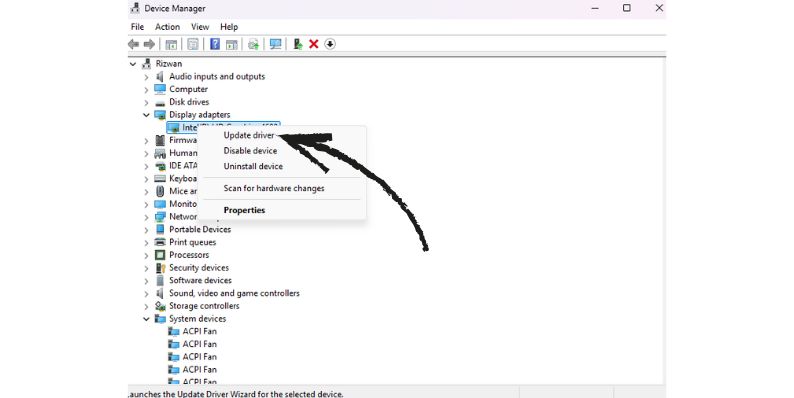
Task: Select Uninstall device in the context menu
Action: 253,166
